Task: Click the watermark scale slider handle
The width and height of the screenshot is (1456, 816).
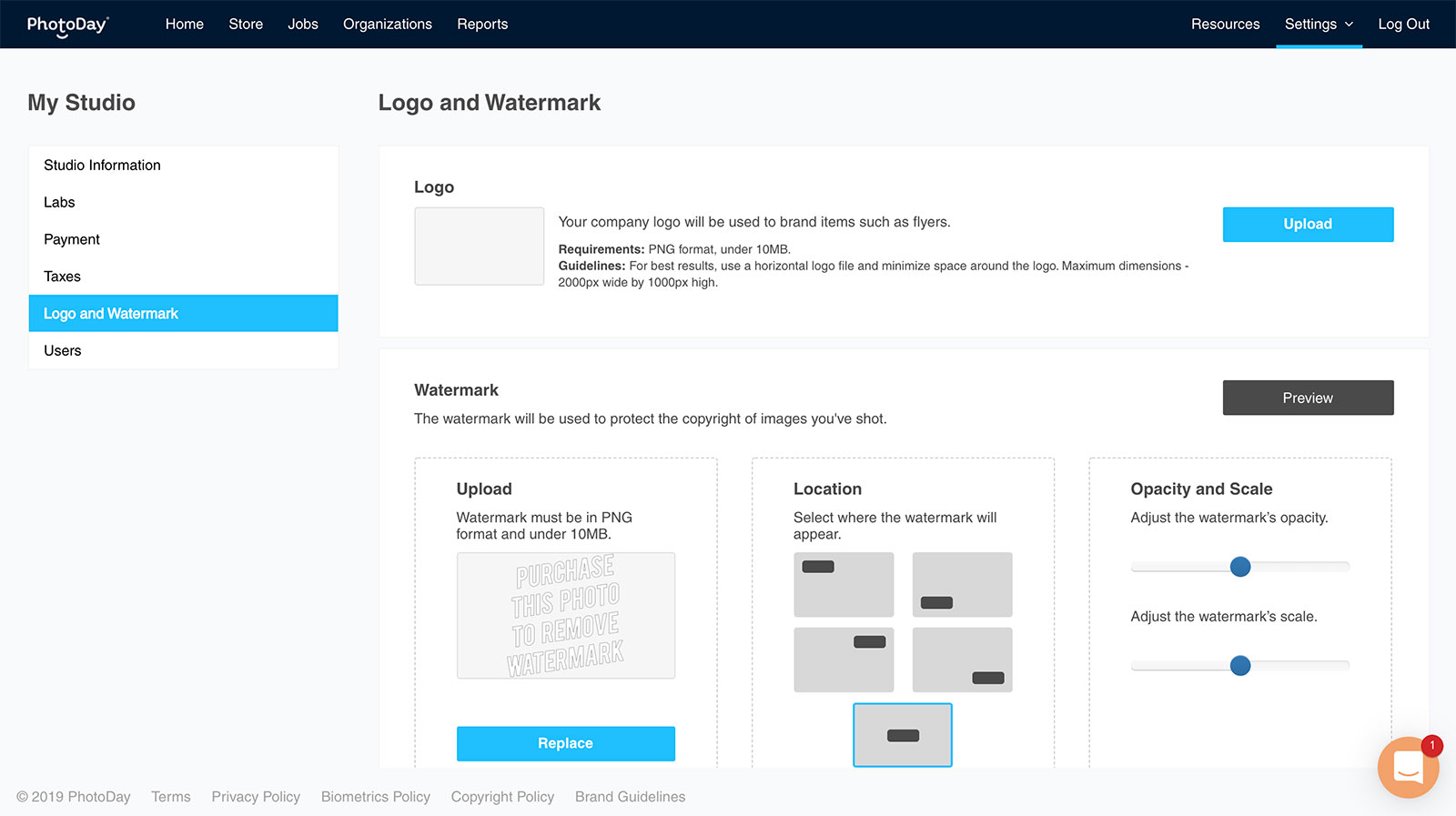Action: (x=1240, y=666)
